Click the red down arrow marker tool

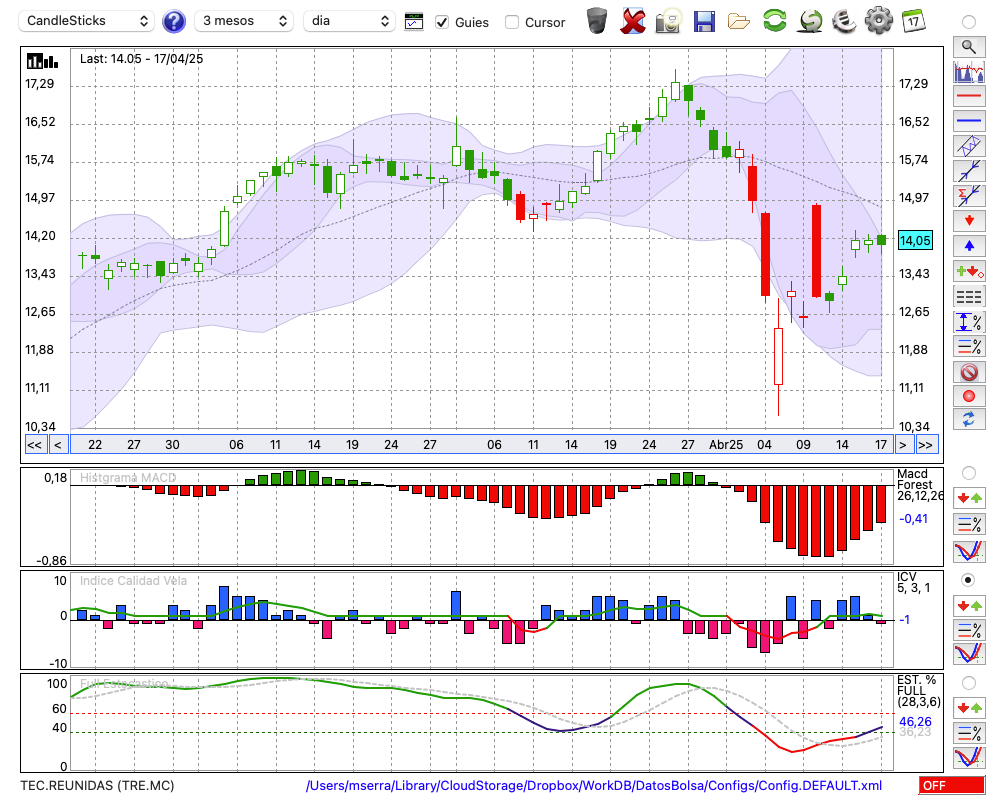pos(969,221)
